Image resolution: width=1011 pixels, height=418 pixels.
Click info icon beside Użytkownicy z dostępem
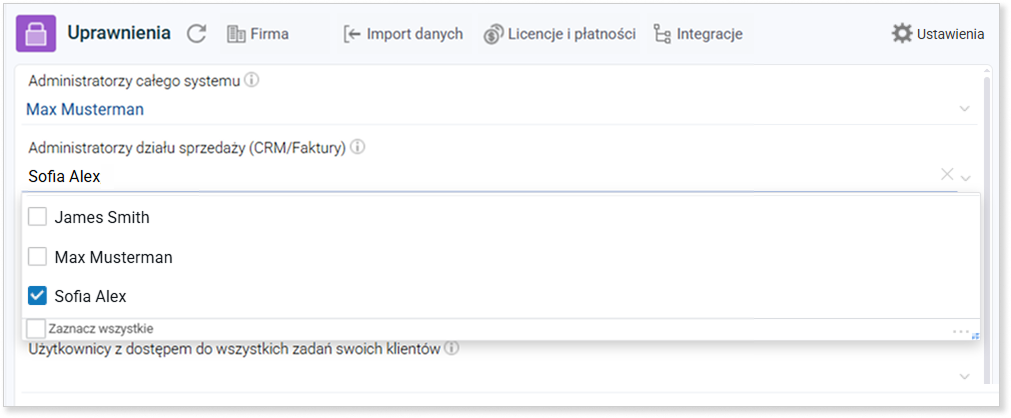click(452, 349)
